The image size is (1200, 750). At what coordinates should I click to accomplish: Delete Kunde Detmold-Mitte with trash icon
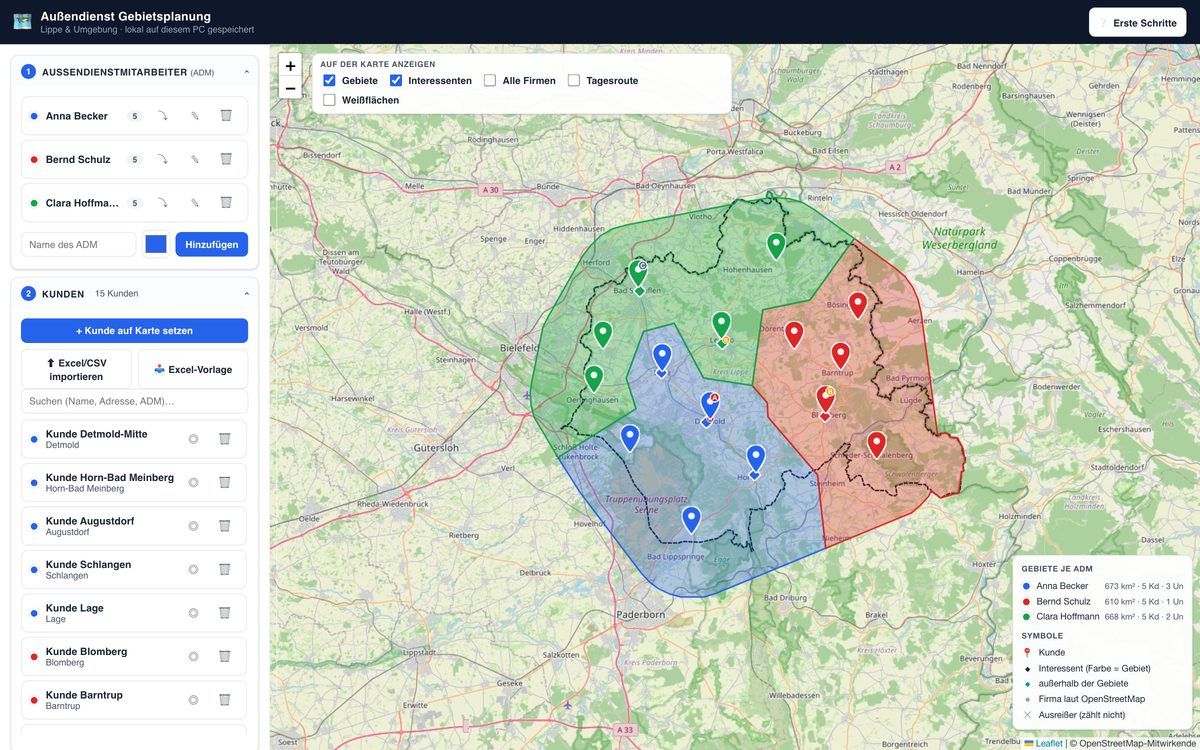point(225,439)
